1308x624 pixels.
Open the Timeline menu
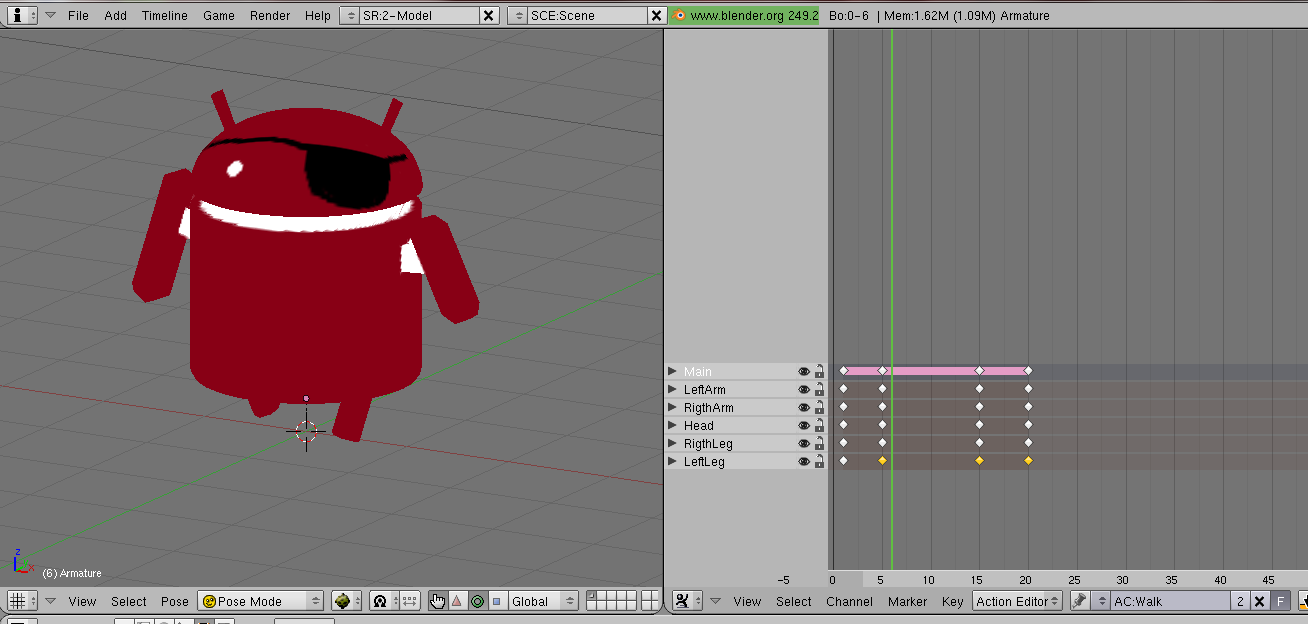click(164, 15)
